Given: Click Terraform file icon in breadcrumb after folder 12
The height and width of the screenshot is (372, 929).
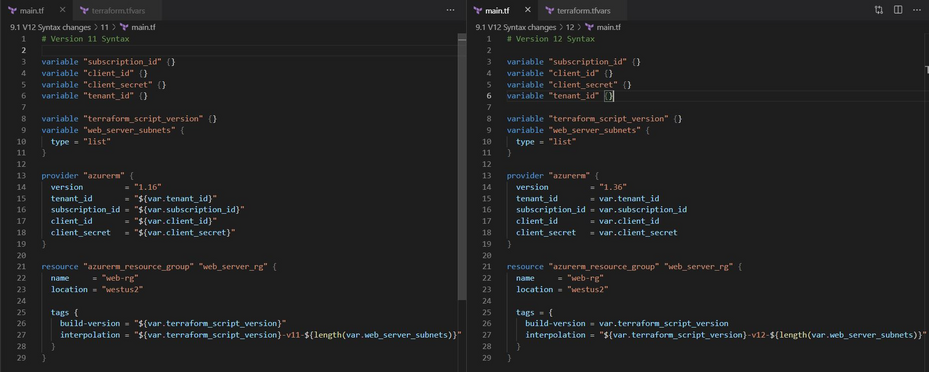Looking at the screenshot, I should pyautogui.click(x=589, y=27).
